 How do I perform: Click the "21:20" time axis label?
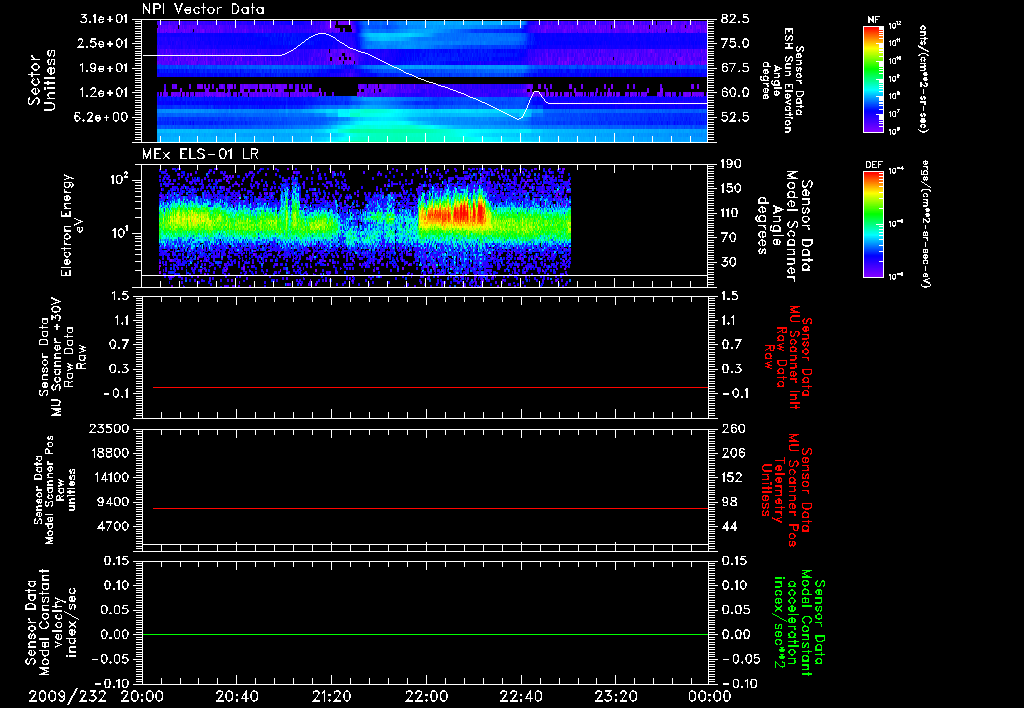pos(331,696)
